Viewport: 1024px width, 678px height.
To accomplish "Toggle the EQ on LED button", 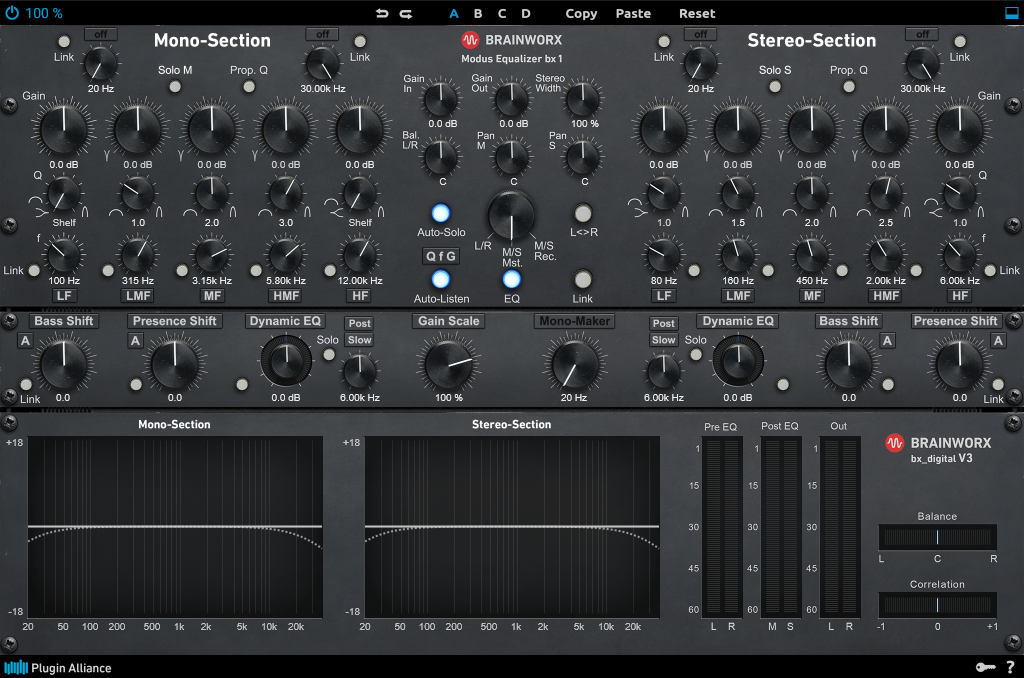I will coord(511,279).
